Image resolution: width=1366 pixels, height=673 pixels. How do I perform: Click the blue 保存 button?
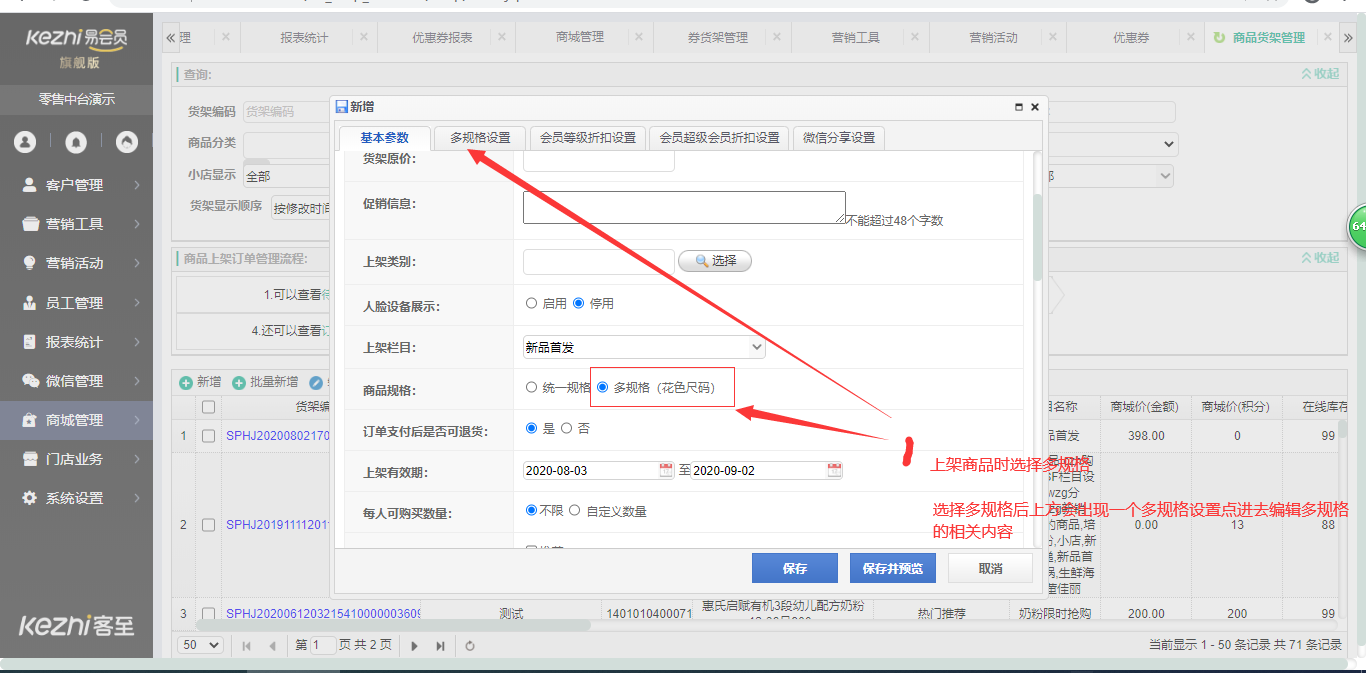(795, 568)
